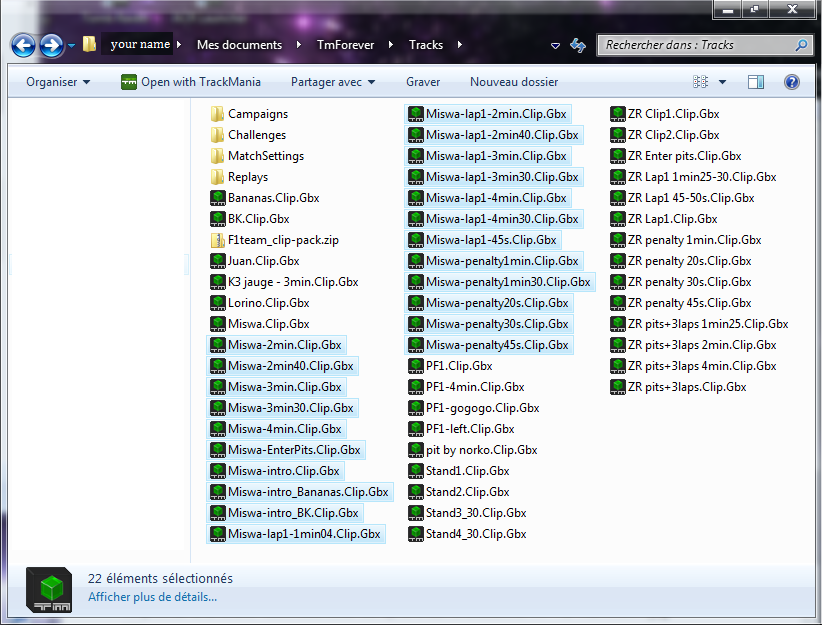Image resolution: width=822 pixels, height=625 pixels.
Task: Click 'your name' in the breadcrumb
Action: [x=140, y=45]
